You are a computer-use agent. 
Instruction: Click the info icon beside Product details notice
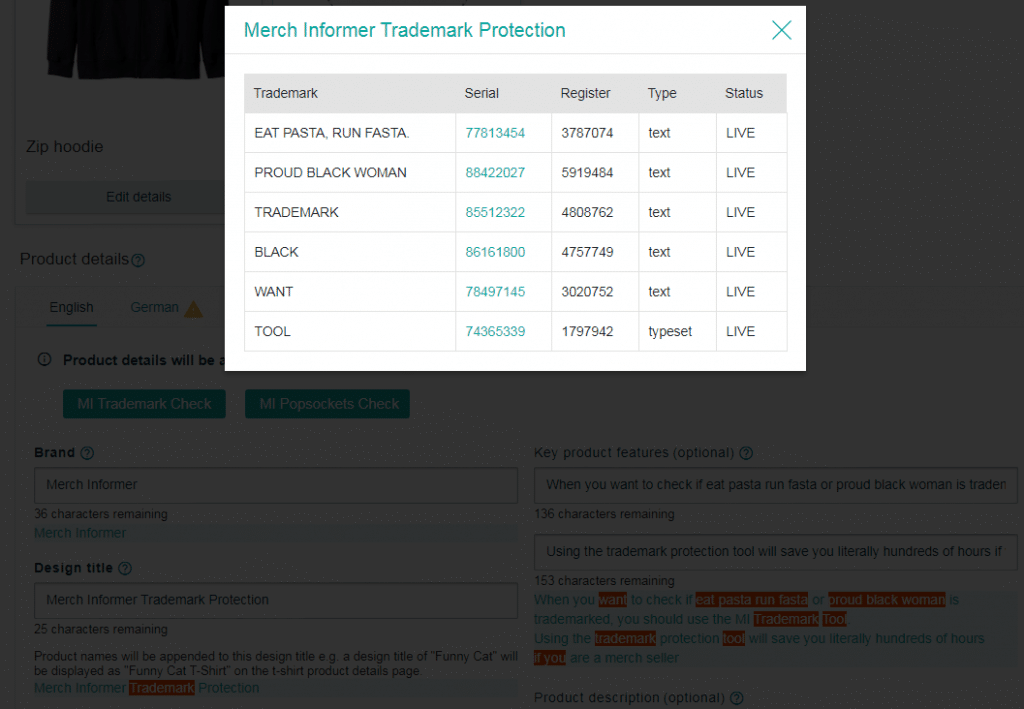(44, 360)
